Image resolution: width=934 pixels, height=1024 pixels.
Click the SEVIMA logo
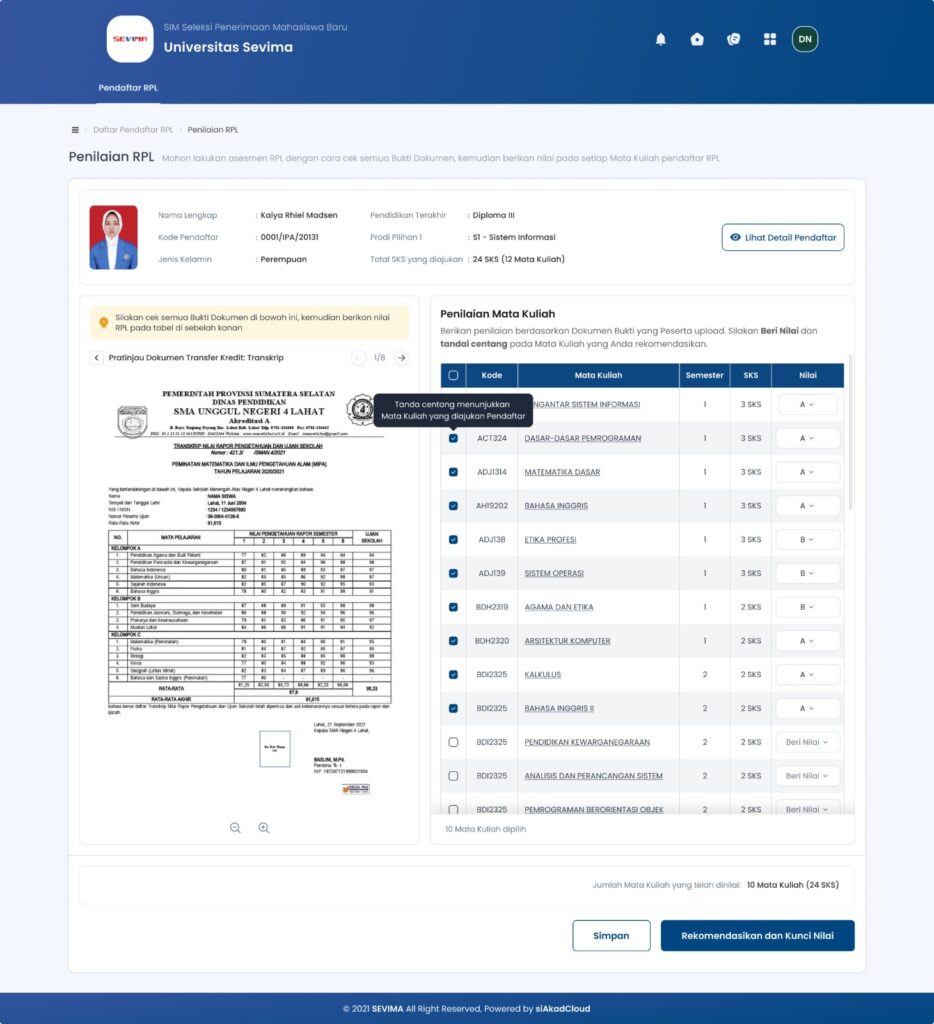pos(129,39)
